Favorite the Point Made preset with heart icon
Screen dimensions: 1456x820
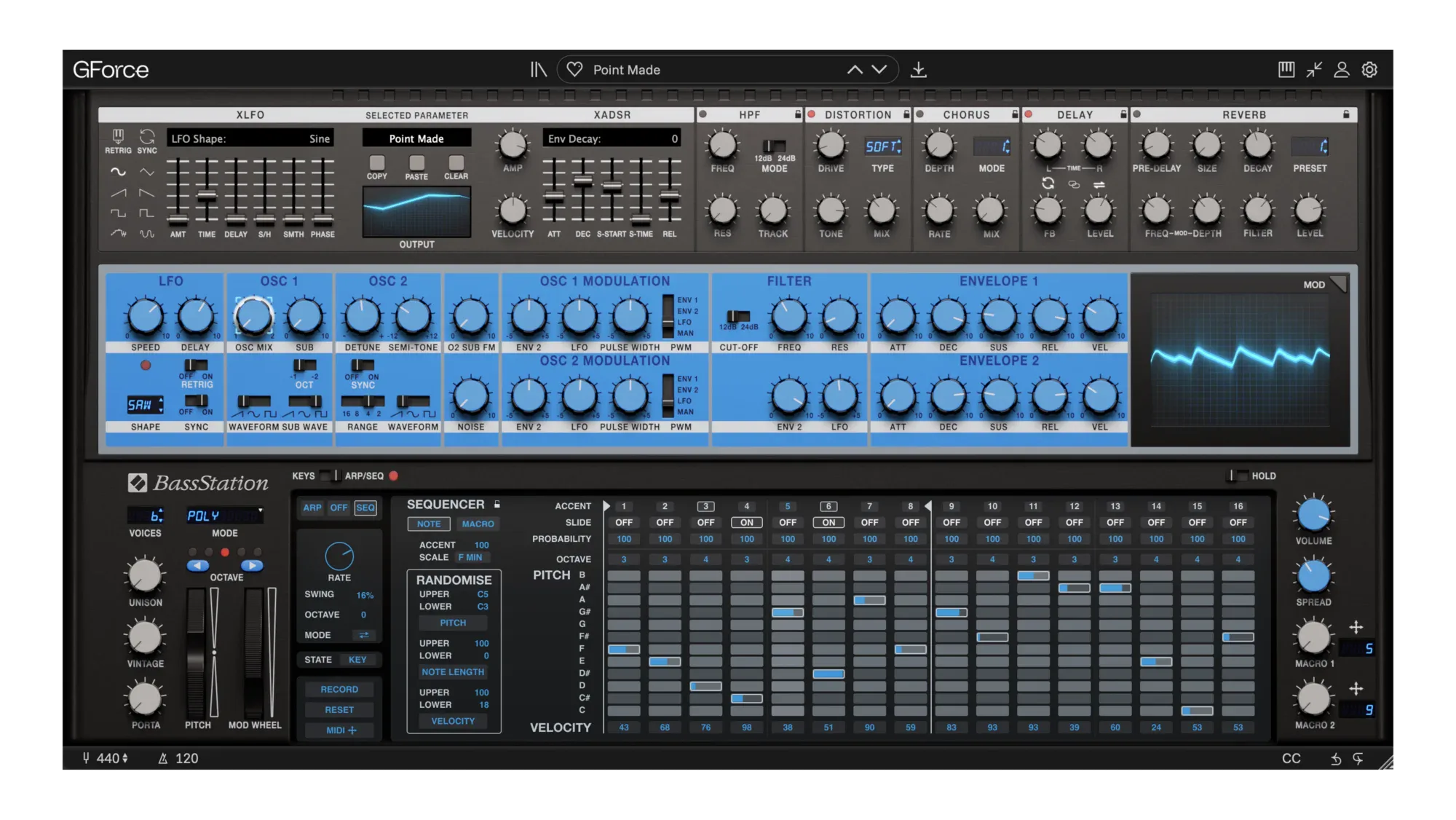tap(574, 69)
